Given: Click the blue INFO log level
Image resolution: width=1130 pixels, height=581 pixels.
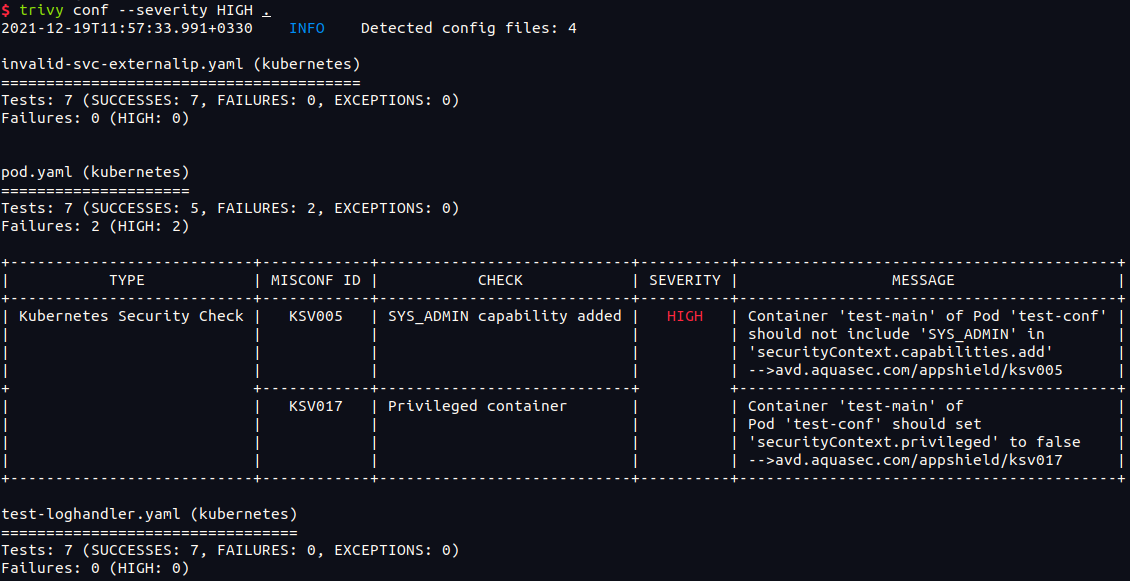Looking at the screenshot, I should click(x=307, y=28).
